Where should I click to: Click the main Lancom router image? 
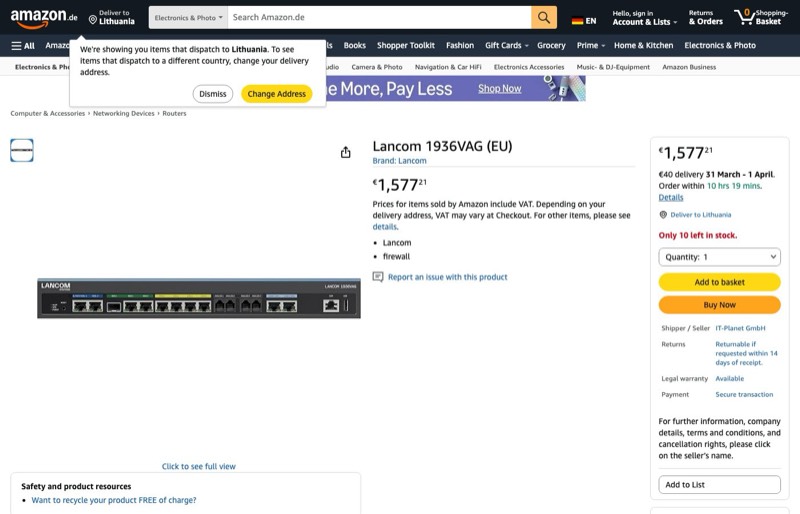coord(198,299)
